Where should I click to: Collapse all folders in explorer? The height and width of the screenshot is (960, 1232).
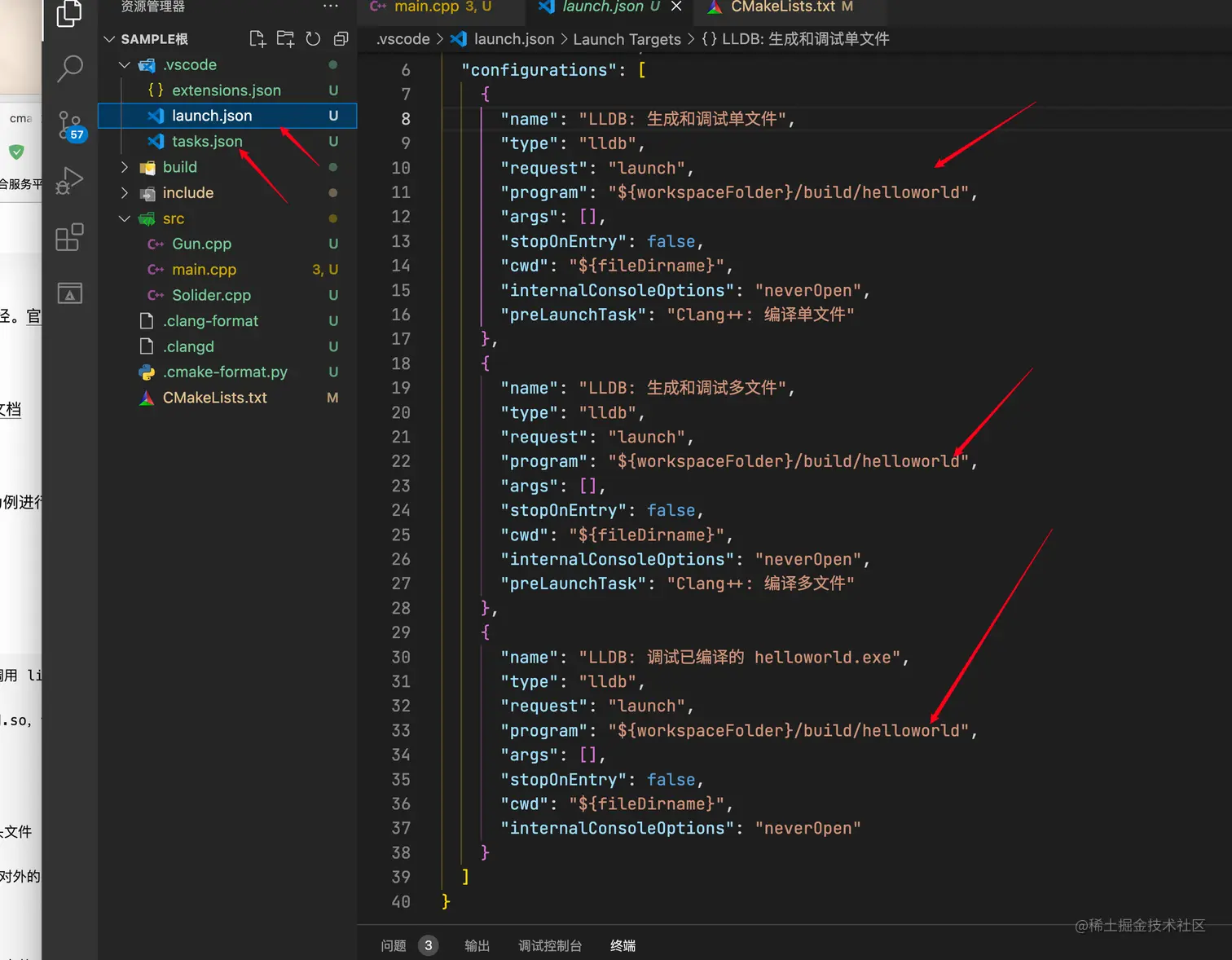341,38
